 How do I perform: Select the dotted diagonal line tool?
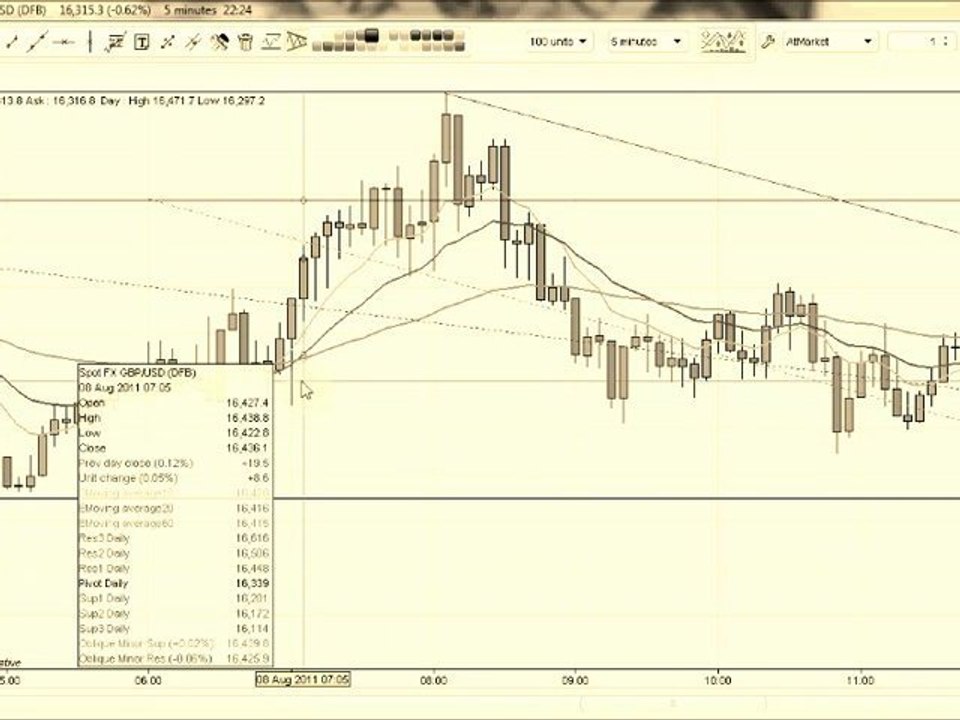tap(167, 42)
